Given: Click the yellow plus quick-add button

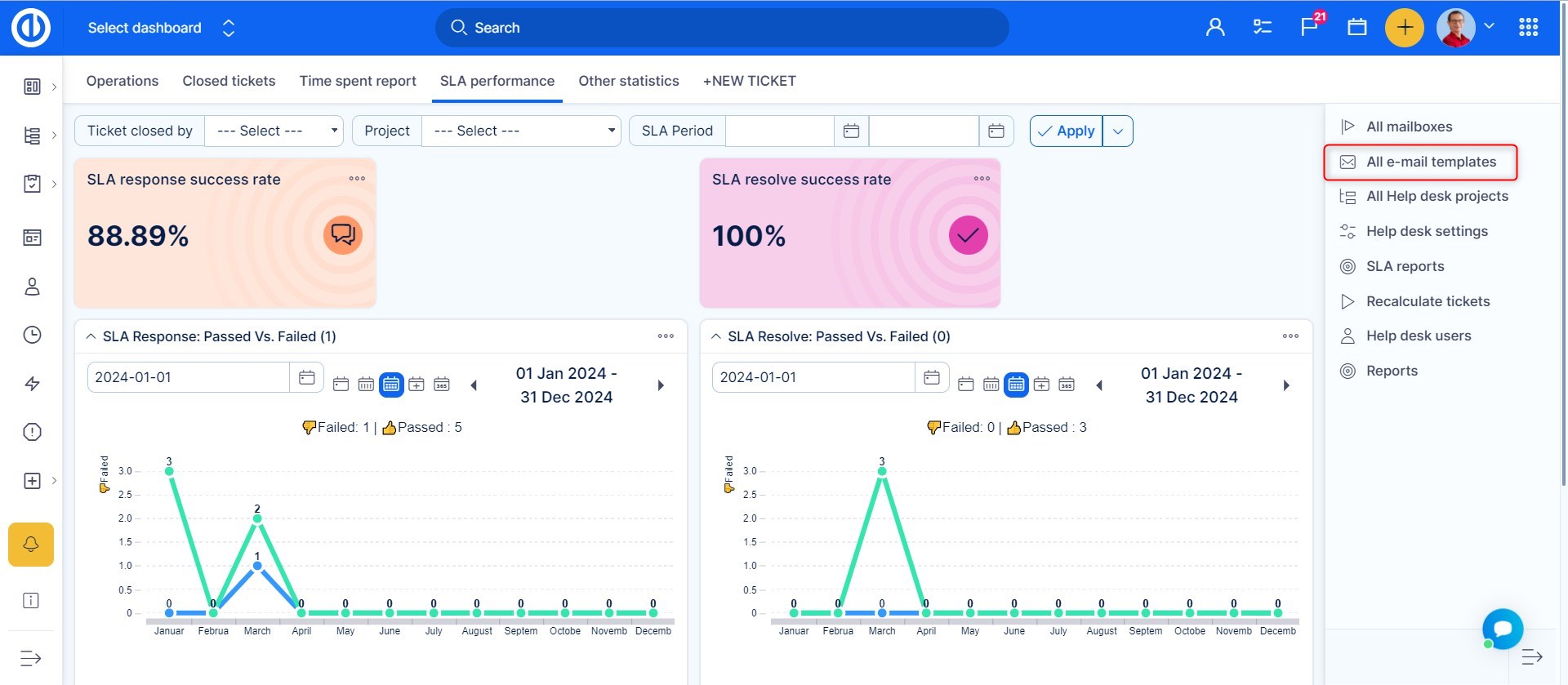Looking at the screenshot, I should 1404,28.
